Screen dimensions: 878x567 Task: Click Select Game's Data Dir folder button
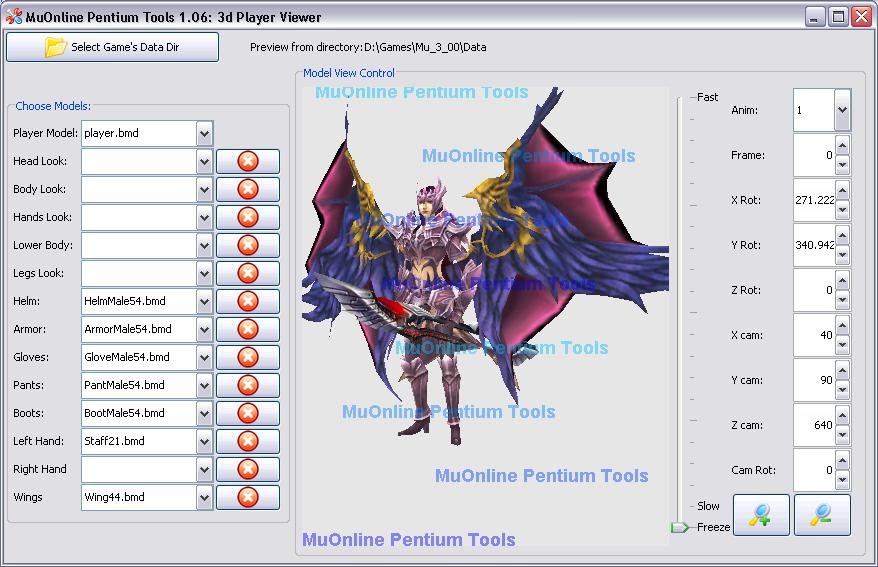113,47
